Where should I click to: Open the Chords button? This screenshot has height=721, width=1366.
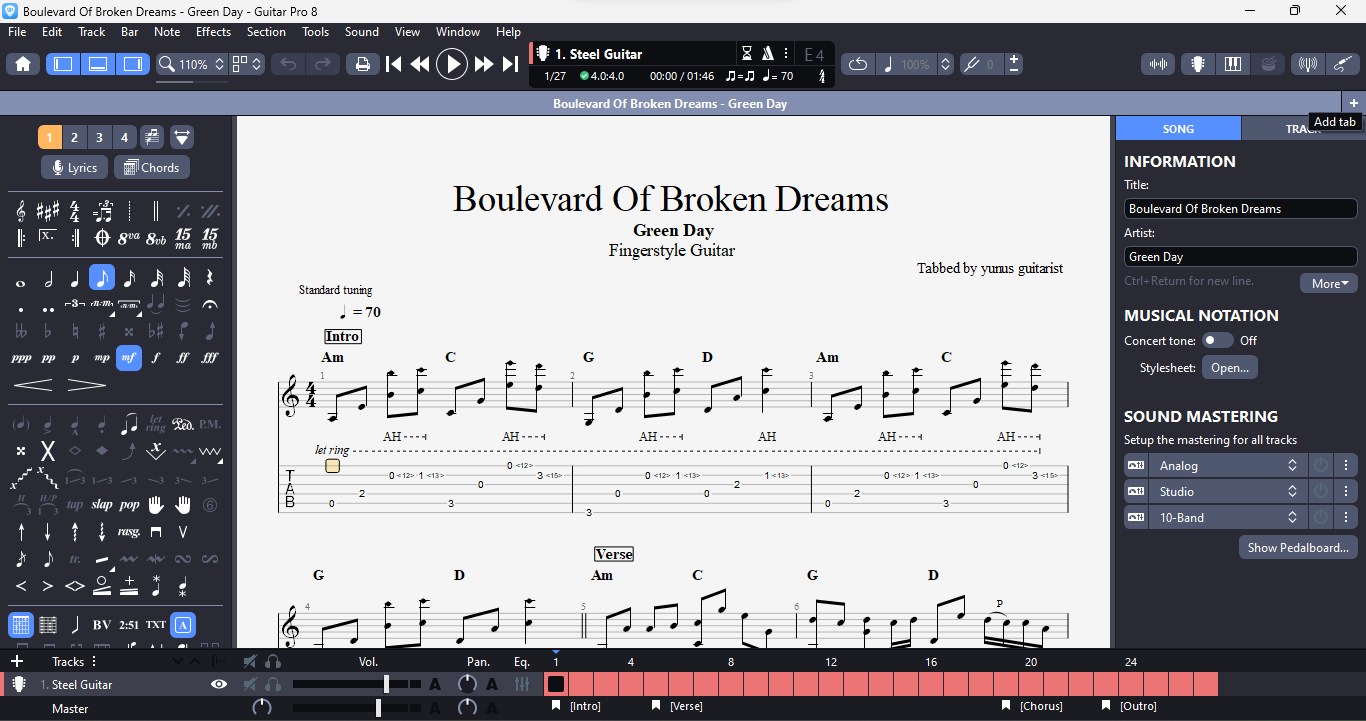(152, 167)
